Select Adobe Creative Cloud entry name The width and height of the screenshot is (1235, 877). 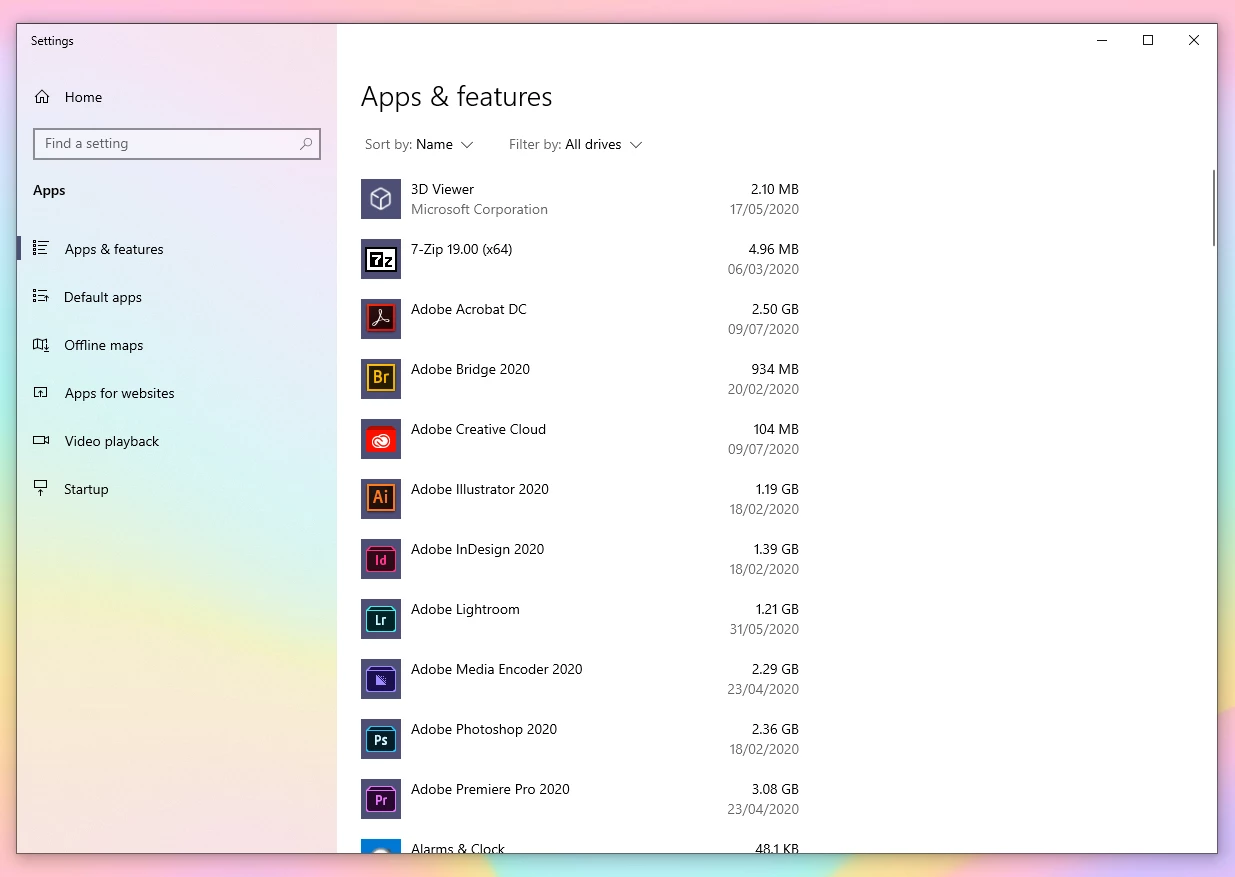coord(478,429)
